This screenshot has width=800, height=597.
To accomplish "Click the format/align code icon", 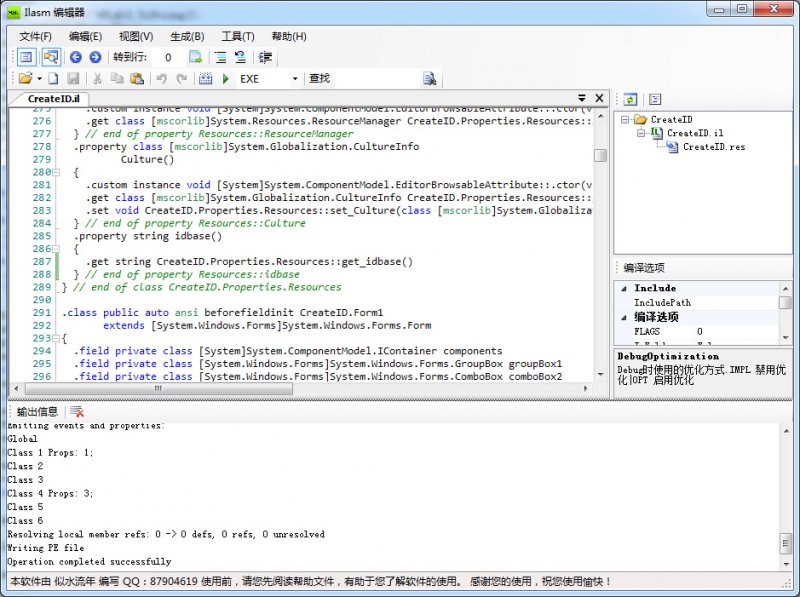I will click(x=265, y=57).
